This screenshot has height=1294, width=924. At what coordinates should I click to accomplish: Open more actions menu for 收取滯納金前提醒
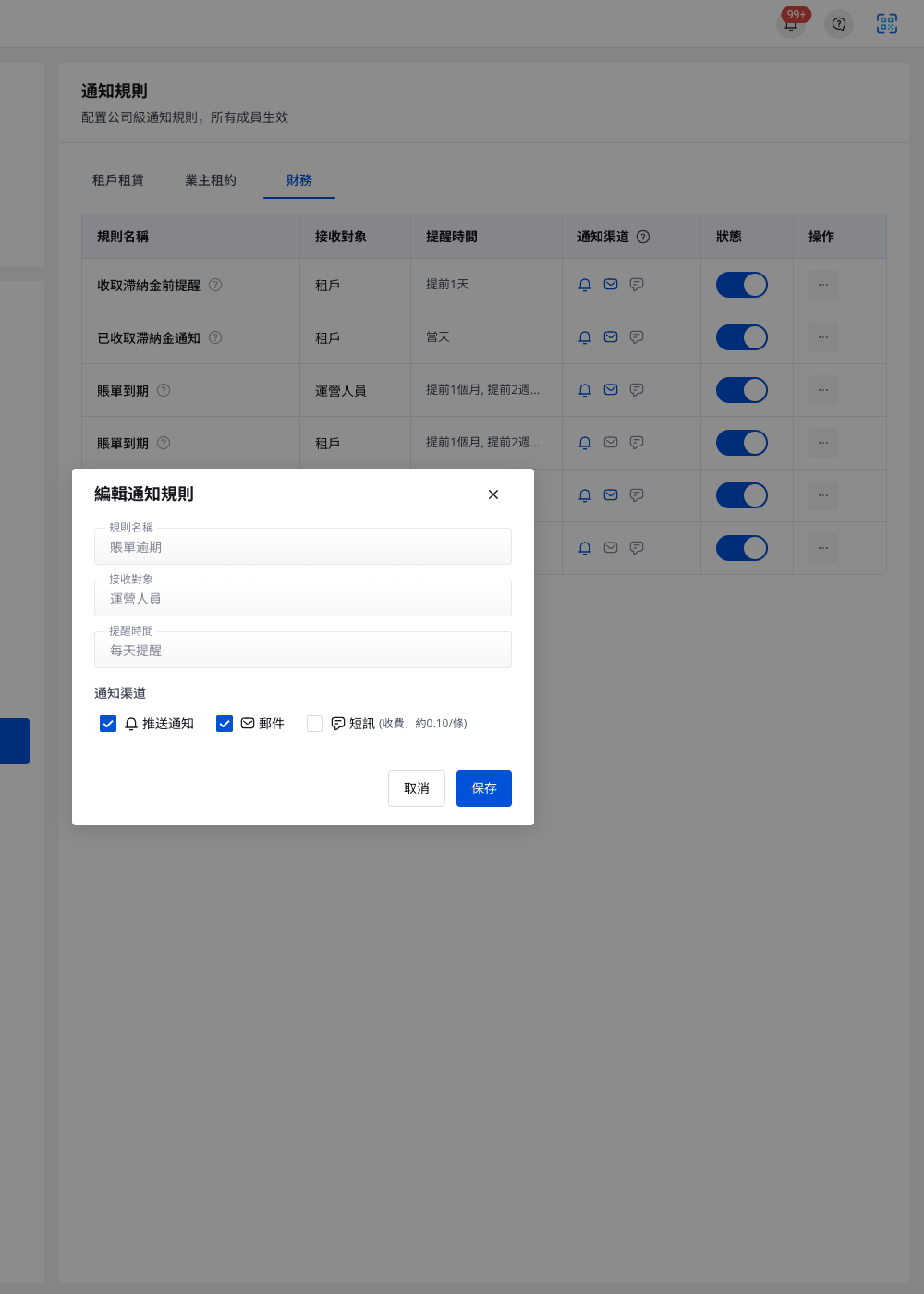click(823, 285)
